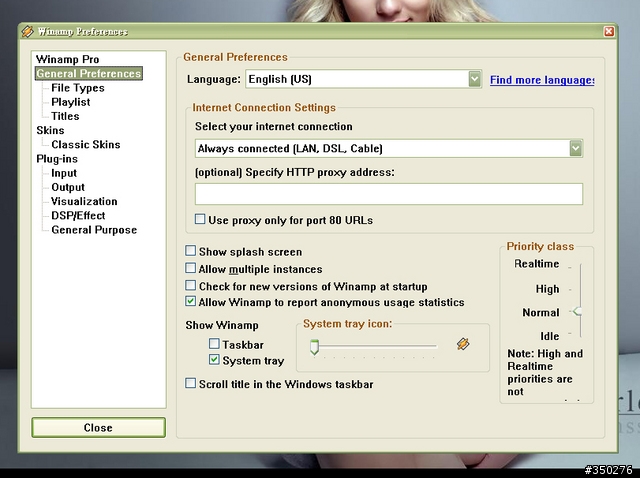Open Playlist preferences page
Screen dimensions: 640x478
pos(71,102)
